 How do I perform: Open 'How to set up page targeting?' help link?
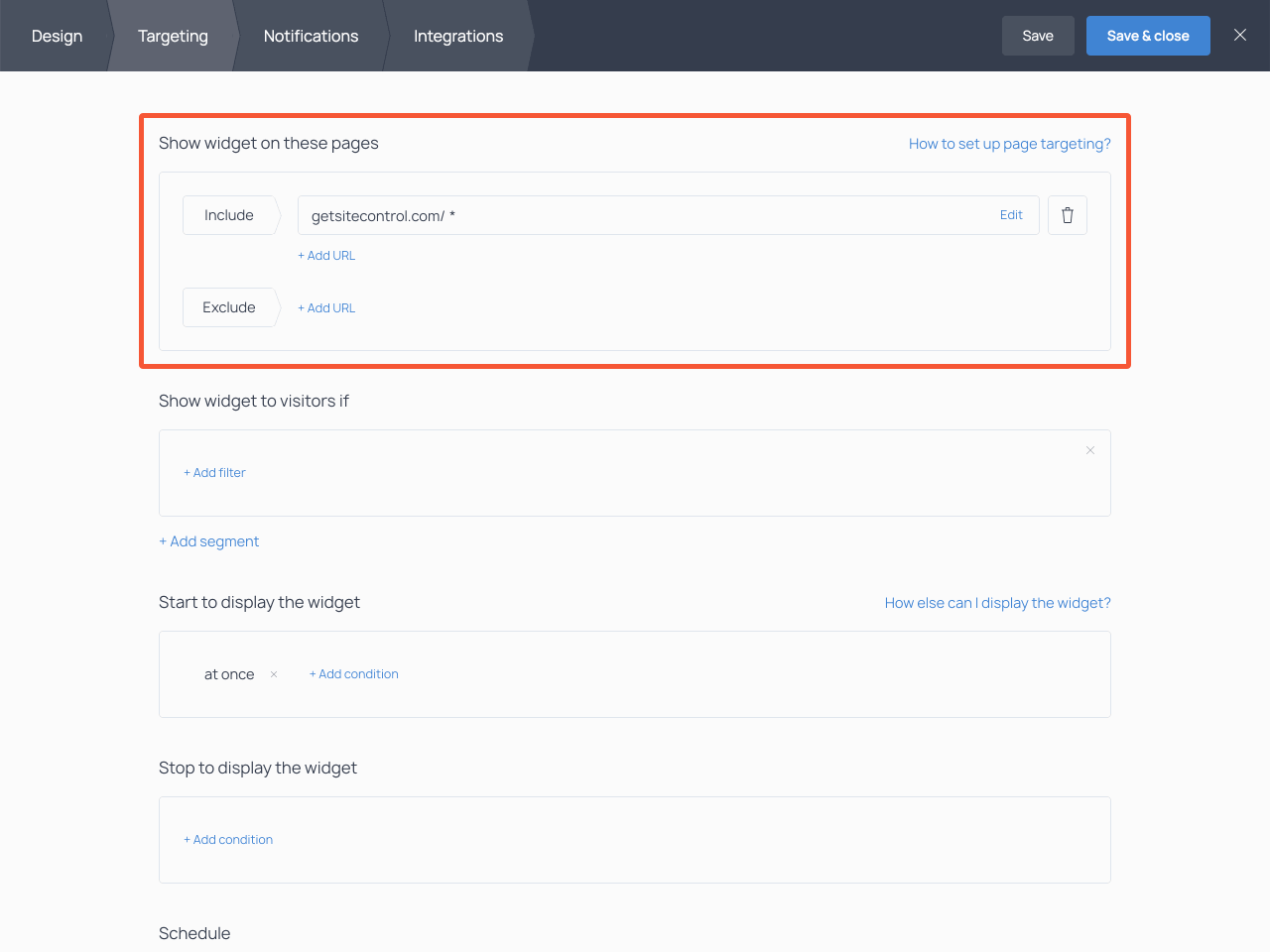pos(1009,143)
